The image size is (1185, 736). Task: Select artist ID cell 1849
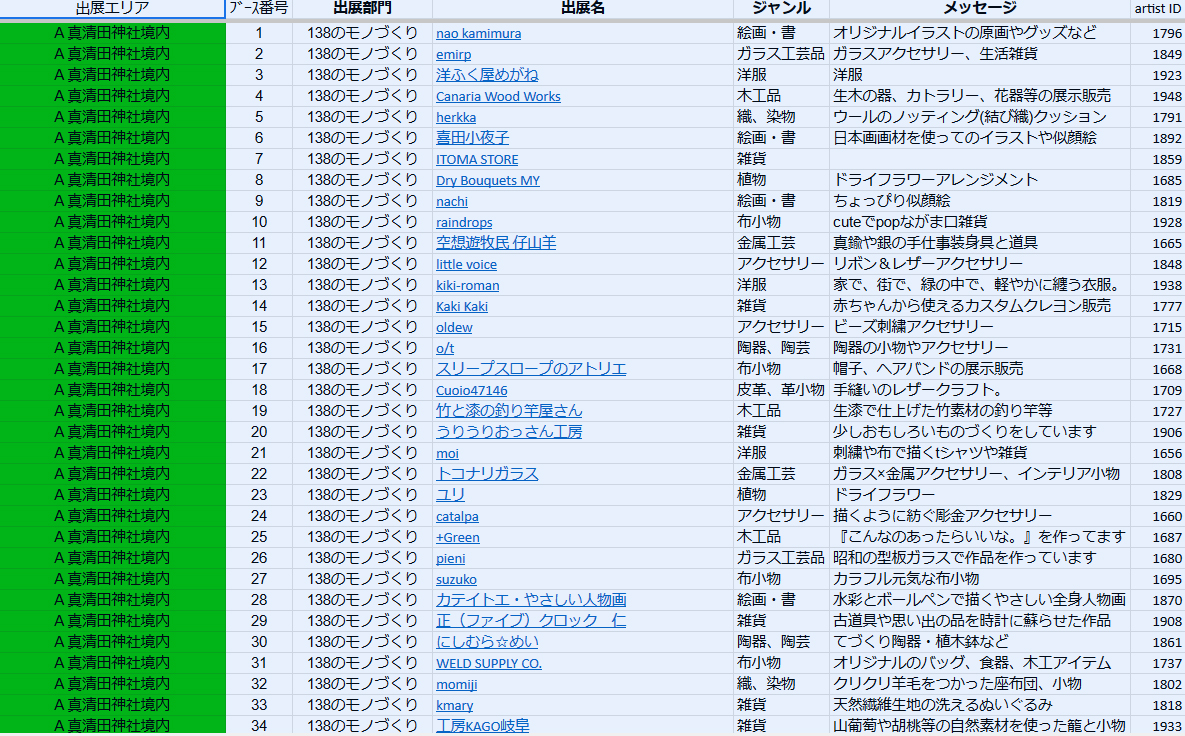coord(1157,54)
